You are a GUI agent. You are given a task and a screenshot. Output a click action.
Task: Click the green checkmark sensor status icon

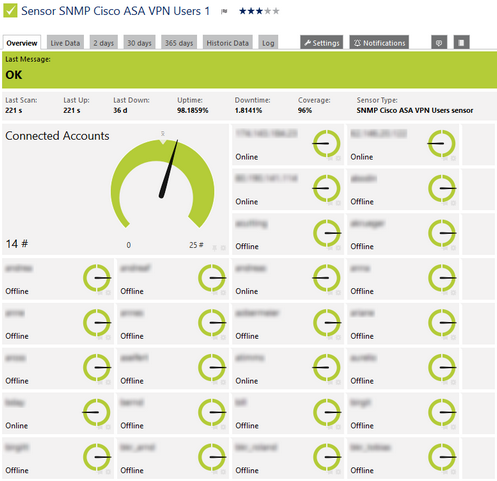pyautogui.click(x=10, y=10)
